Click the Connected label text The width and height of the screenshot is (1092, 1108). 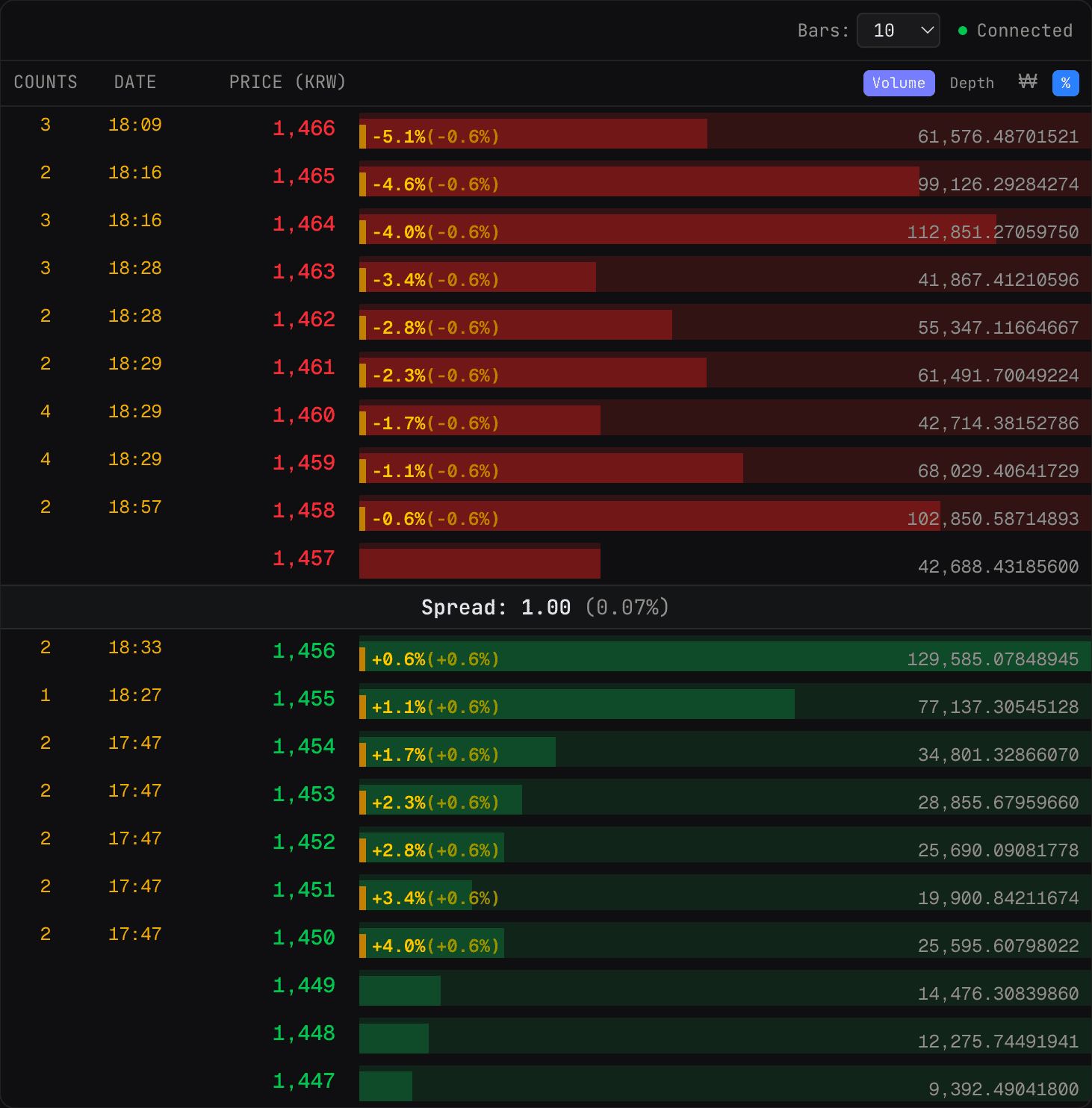click(1024, 31)
